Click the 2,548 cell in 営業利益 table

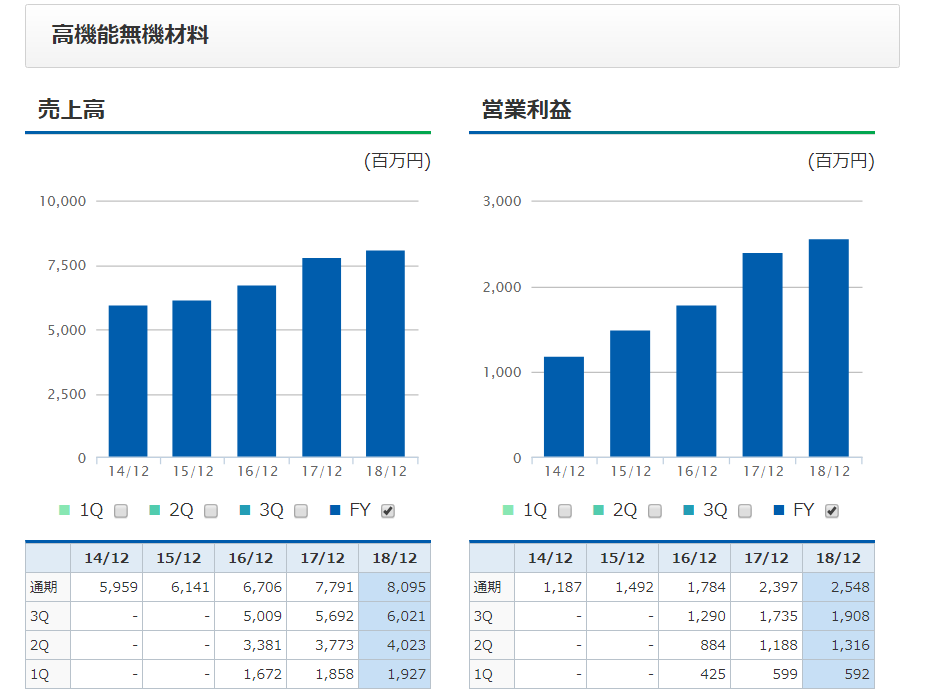point(838,588)
